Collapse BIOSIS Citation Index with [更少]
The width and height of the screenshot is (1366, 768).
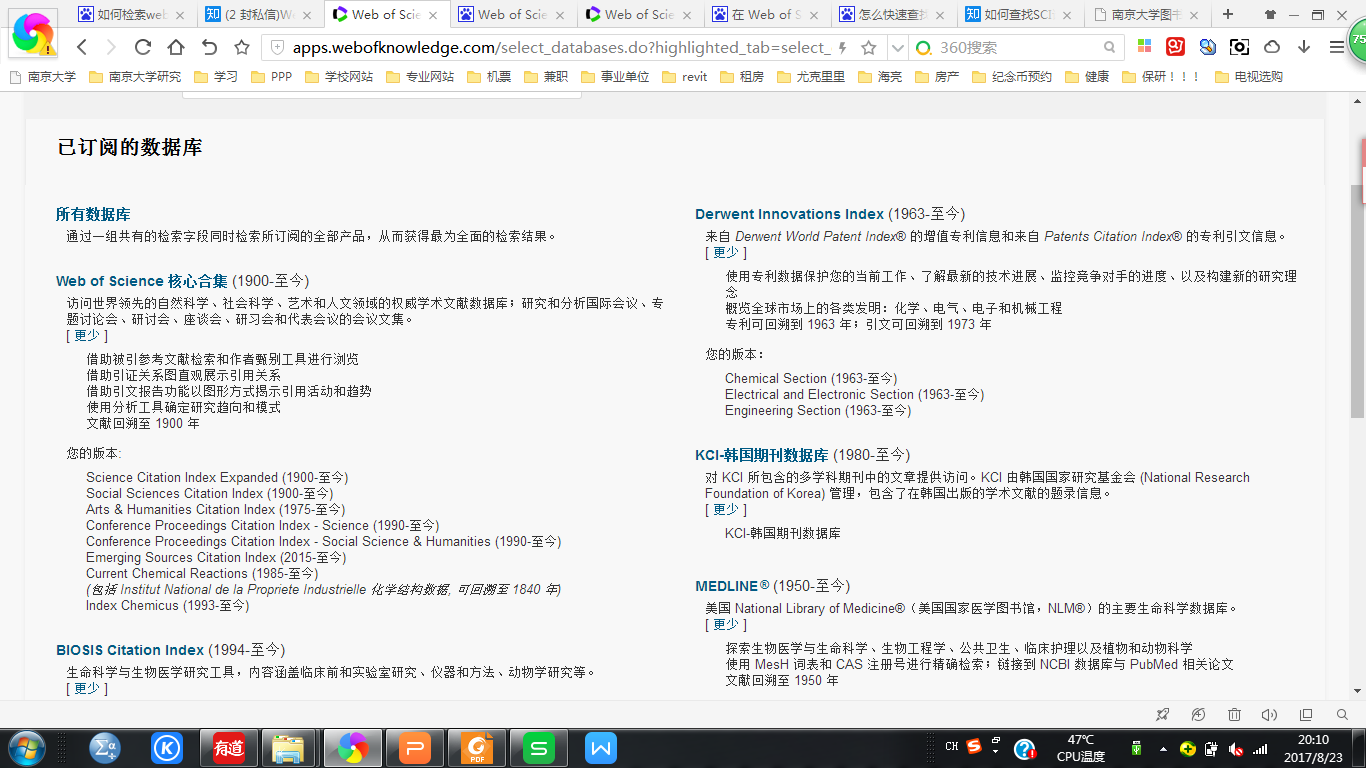pyautogui.click(x=87, y=688)
